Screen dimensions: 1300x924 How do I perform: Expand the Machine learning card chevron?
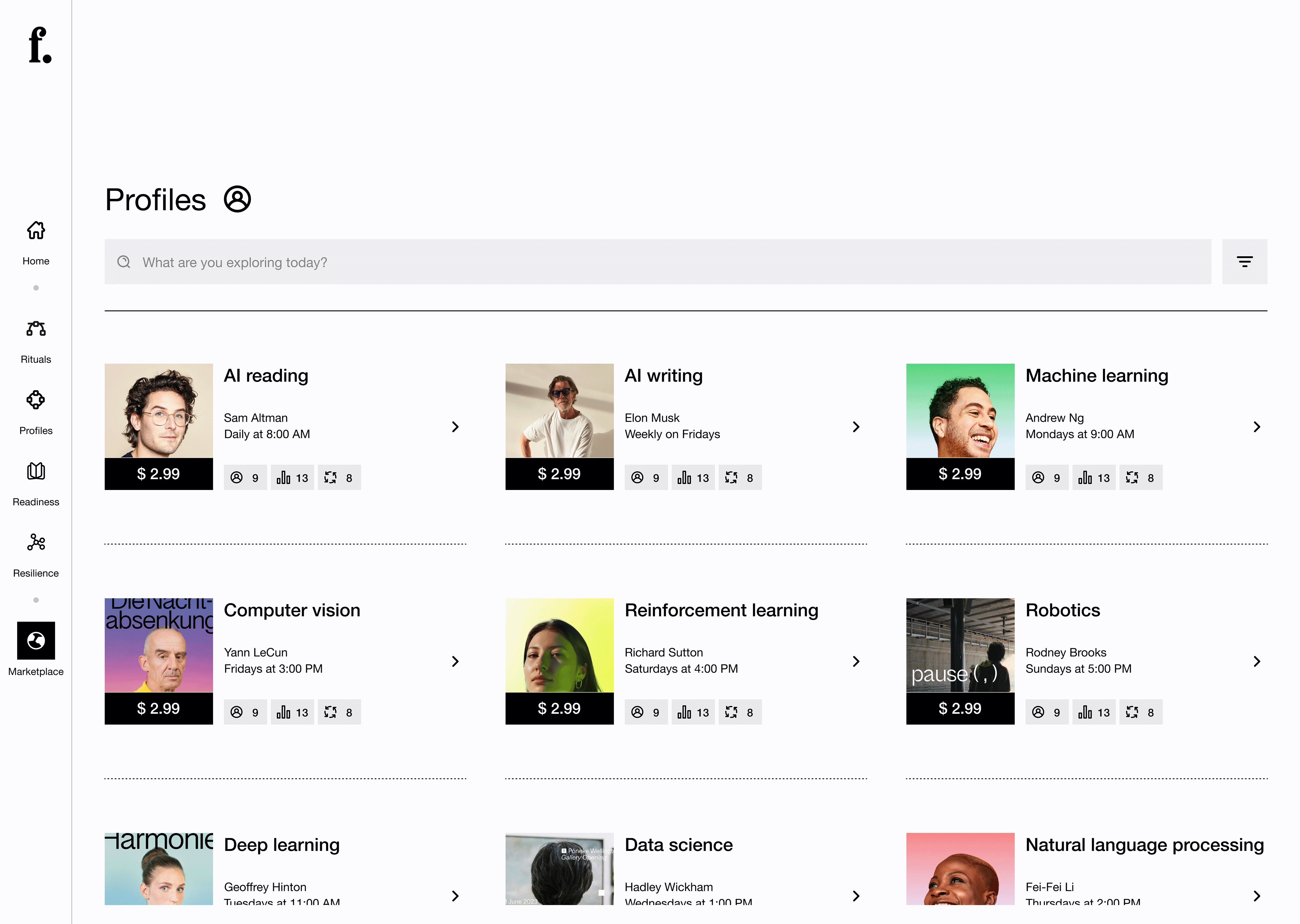[1257, 427]
